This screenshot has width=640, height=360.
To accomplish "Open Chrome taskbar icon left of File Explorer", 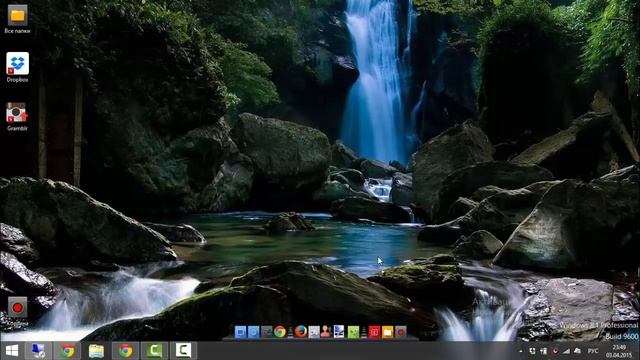I will pyautogui.click(x=67, y=351).
